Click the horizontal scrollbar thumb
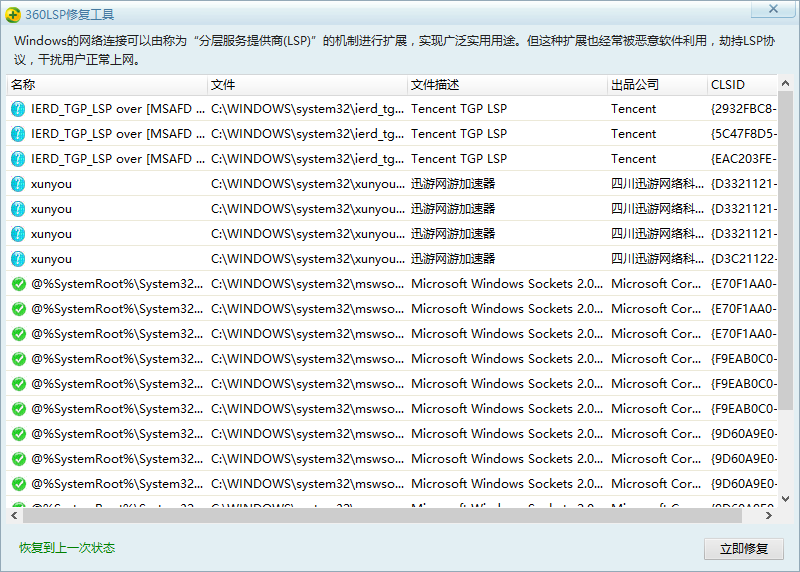Image resolution: width=800 pixels, height=572 pixels. tap(382, 515)
